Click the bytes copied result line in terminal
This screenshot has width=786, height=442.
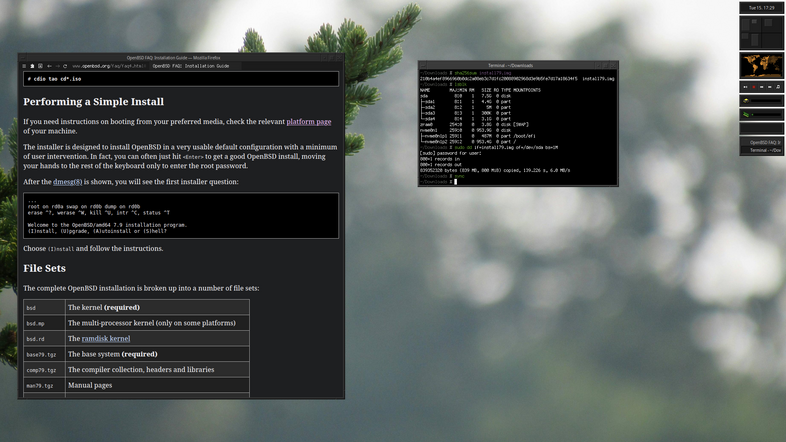(x=495, y=170)
